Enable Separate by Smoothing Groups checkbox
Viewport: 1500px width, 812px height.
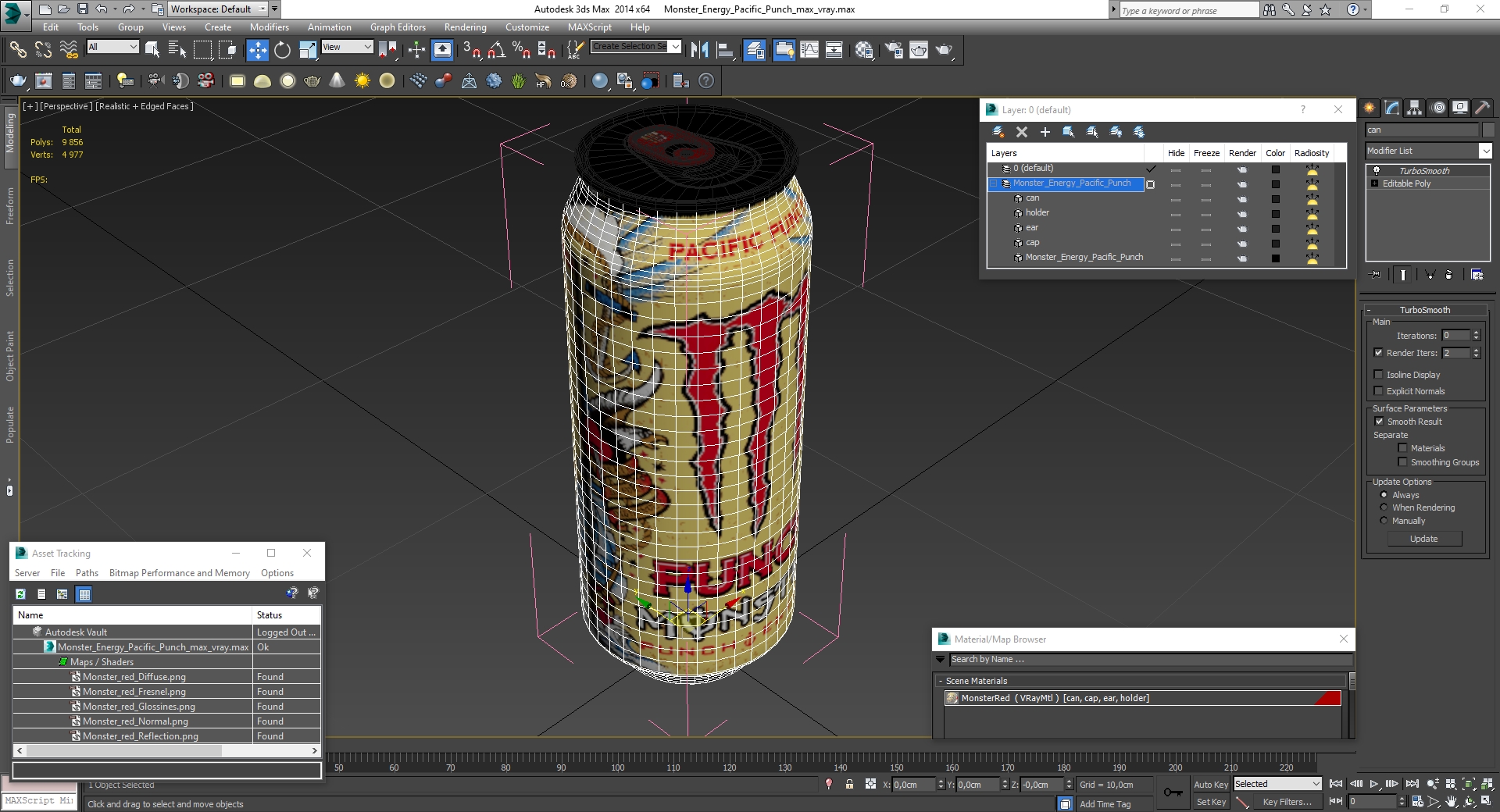pos(1402,462)
